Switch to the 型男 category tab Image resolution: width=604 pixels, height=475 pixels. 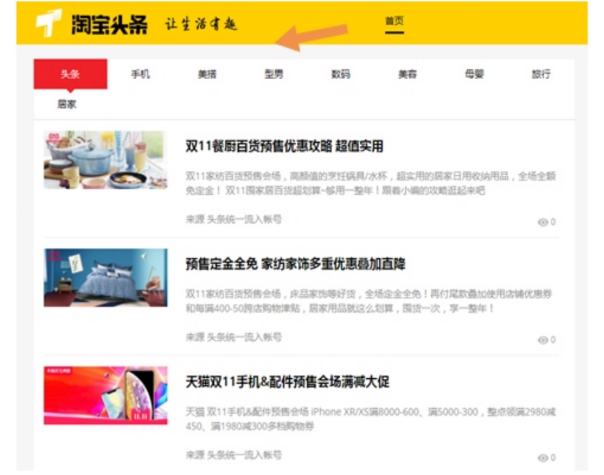point(274,74)
